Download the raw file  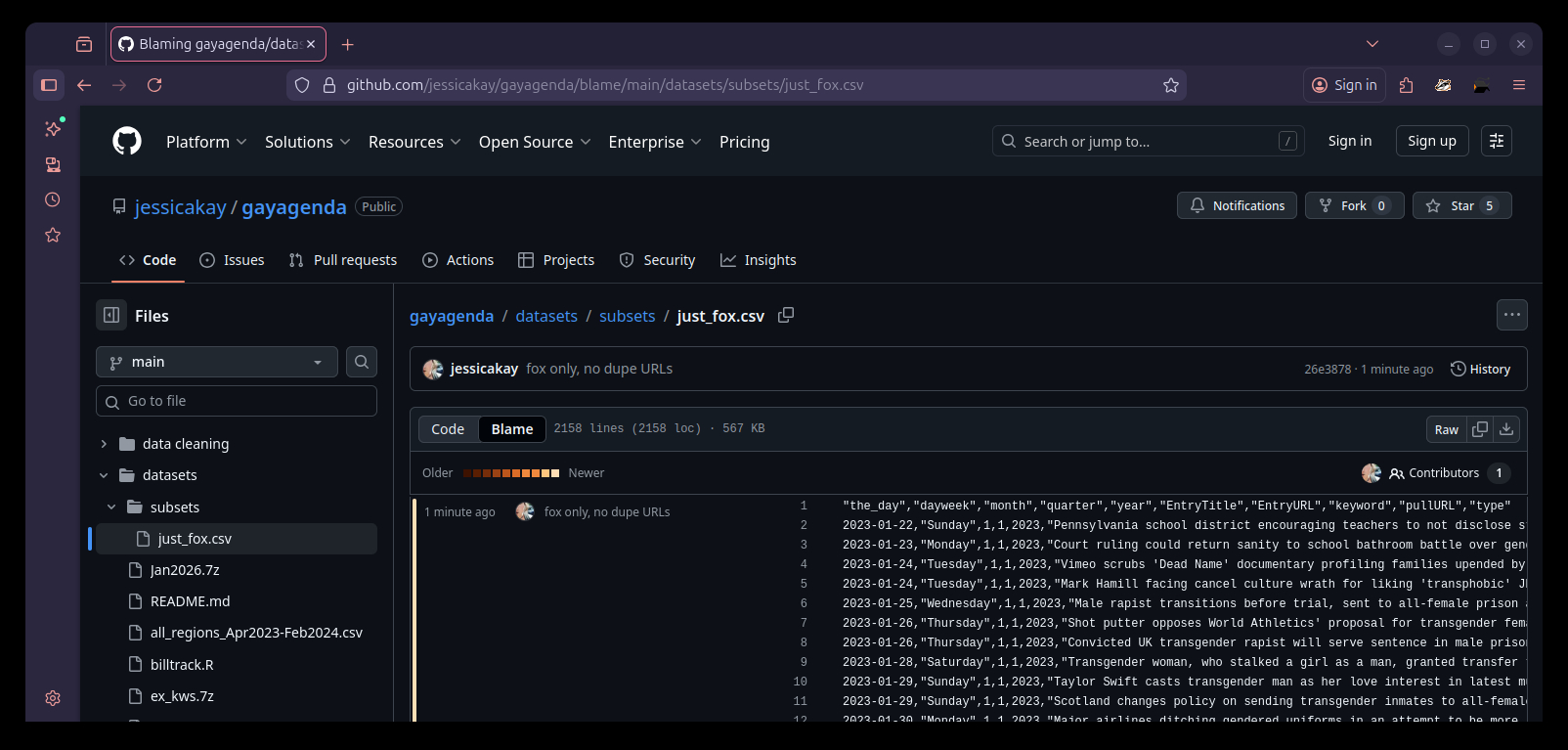(1506, 429)
